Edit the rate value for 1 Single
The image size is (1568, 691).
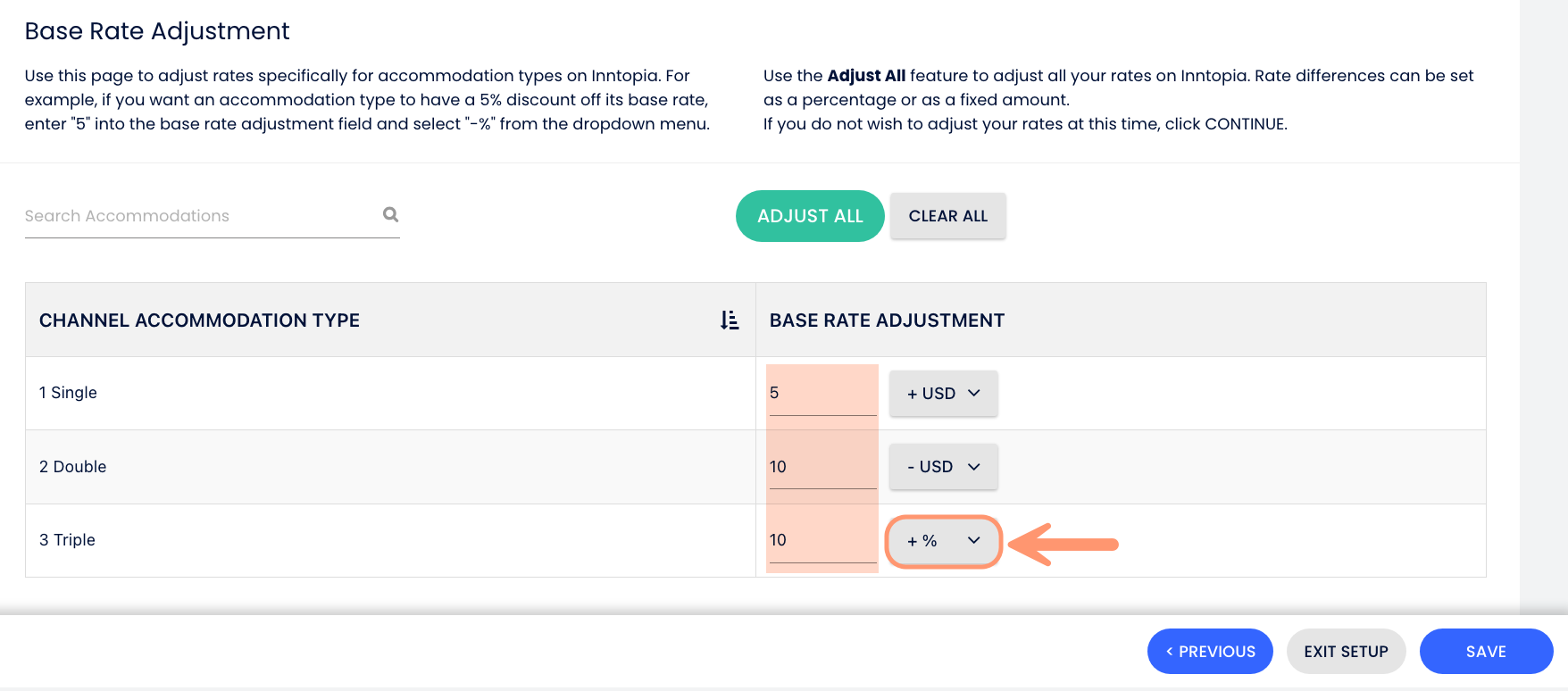click(x=822, y=393)
